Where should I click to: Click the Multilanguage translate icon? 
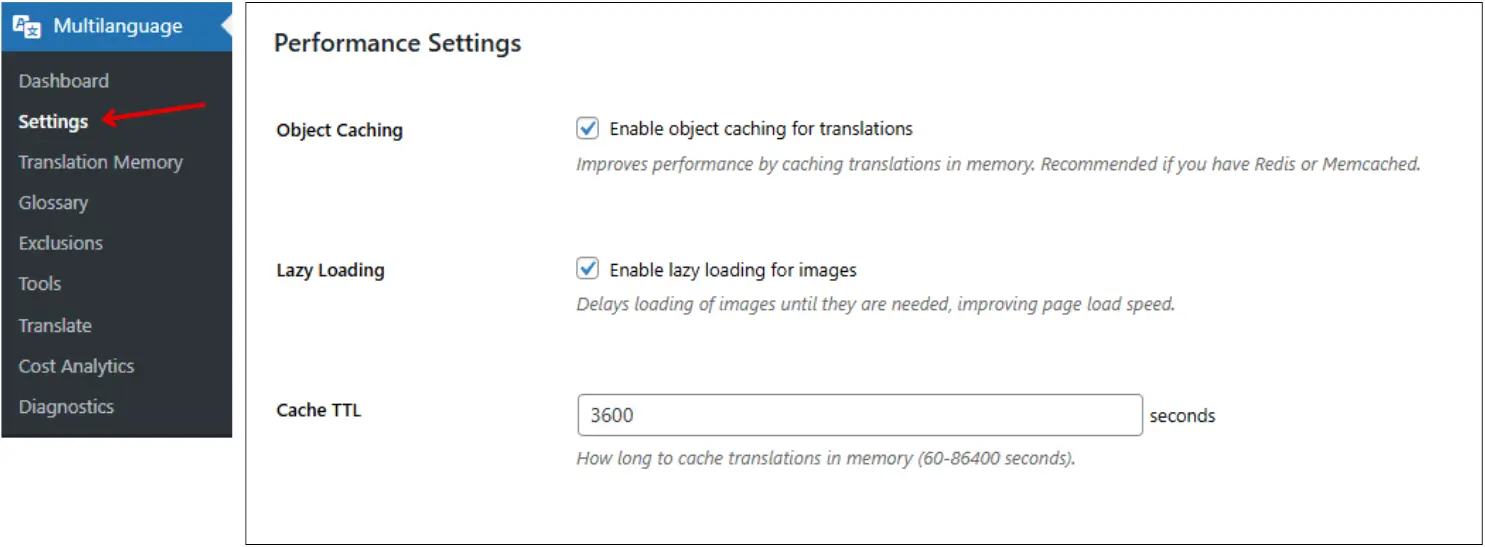(x=27, y=27)
